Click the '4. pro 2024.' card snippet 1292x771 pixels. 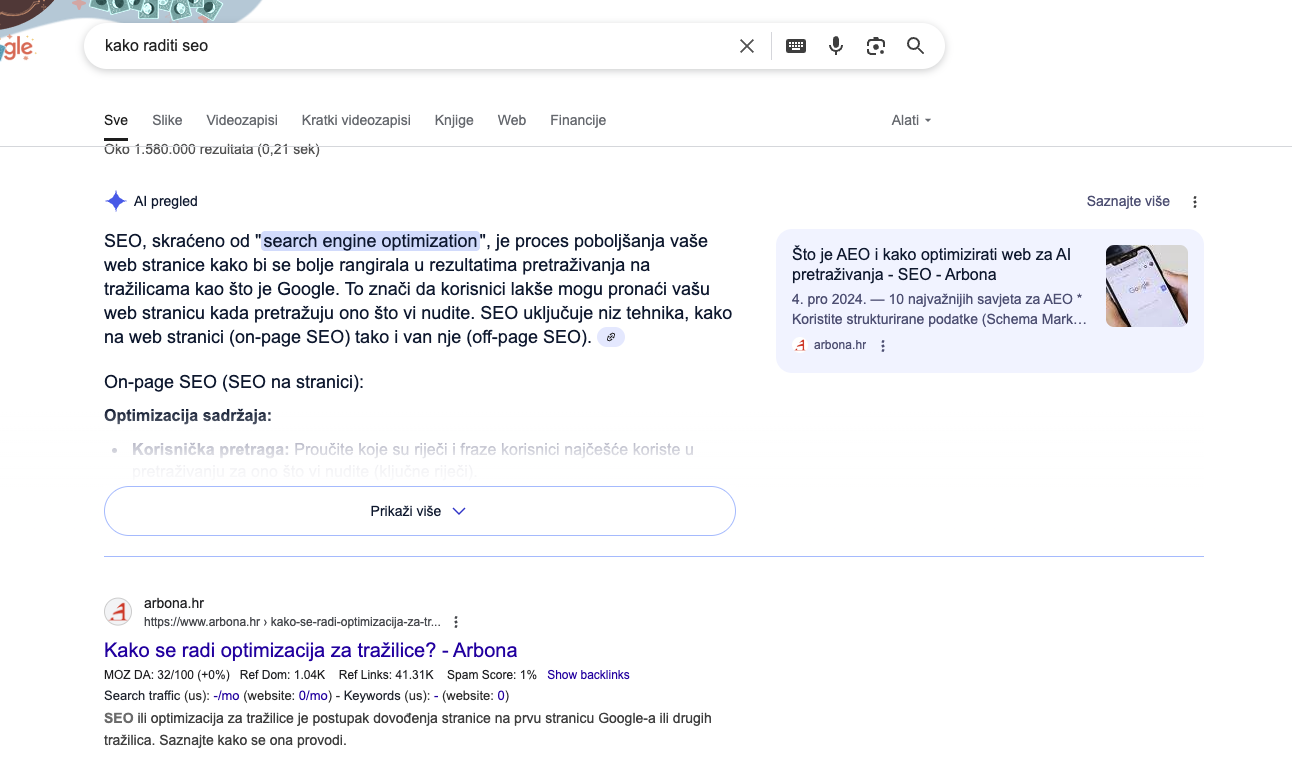click(938, 309)
